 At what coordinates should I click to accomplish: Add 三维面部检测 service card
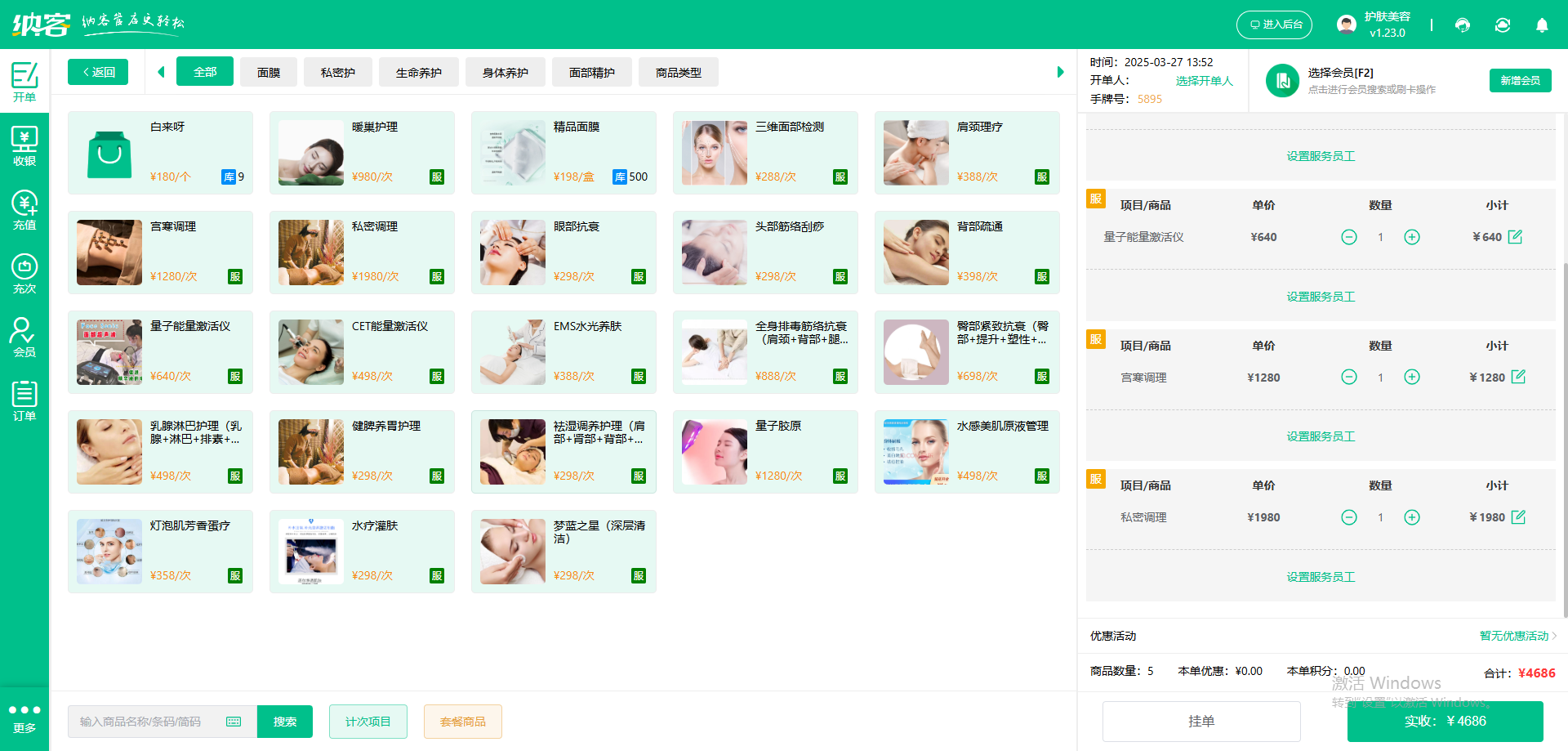[765, 153]
